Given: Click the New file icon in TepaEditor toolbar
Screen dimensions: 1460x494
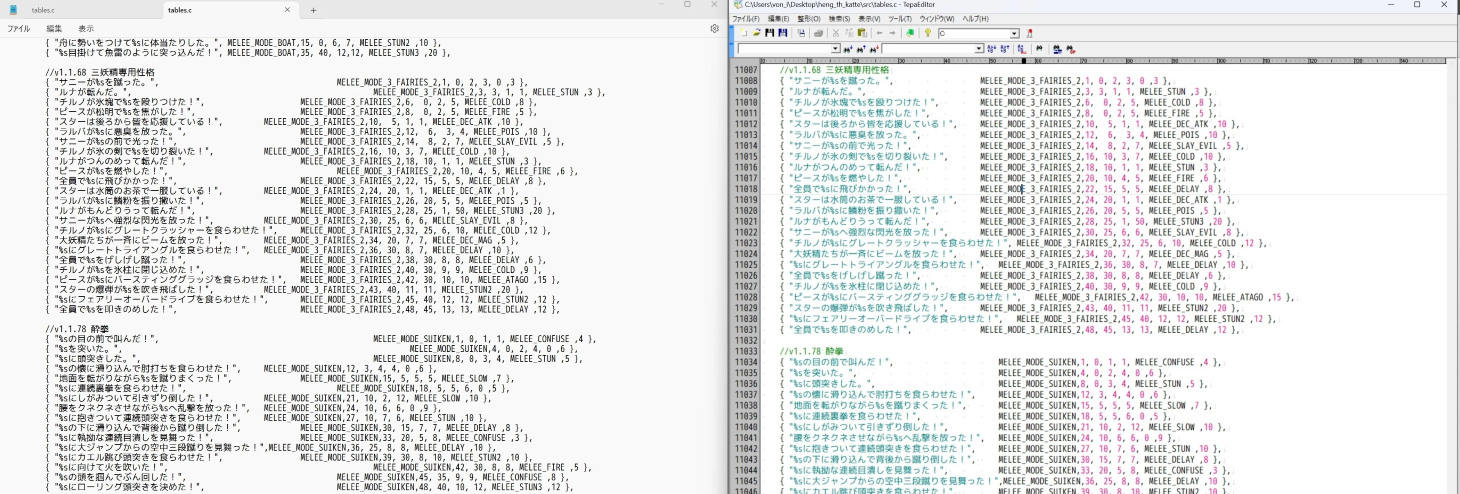Looking at the screenshot, I should (744, 33).
